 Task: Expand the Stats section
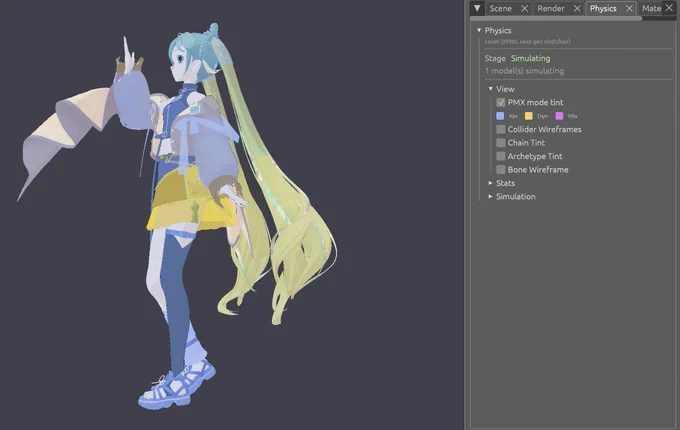coord(502,183)
